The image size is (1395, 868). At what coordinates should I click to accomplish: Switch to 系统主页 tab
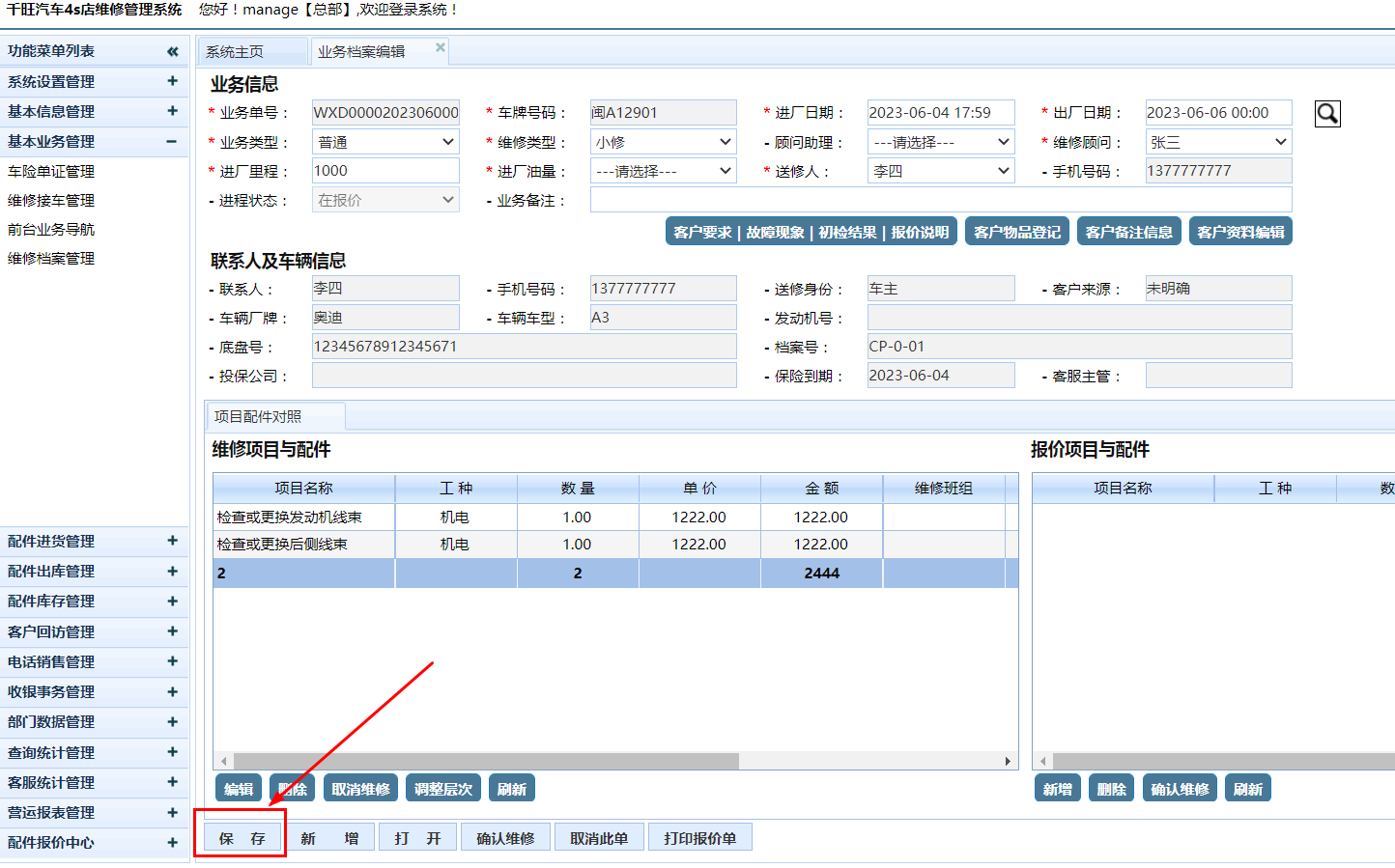[x=253, y=51]
